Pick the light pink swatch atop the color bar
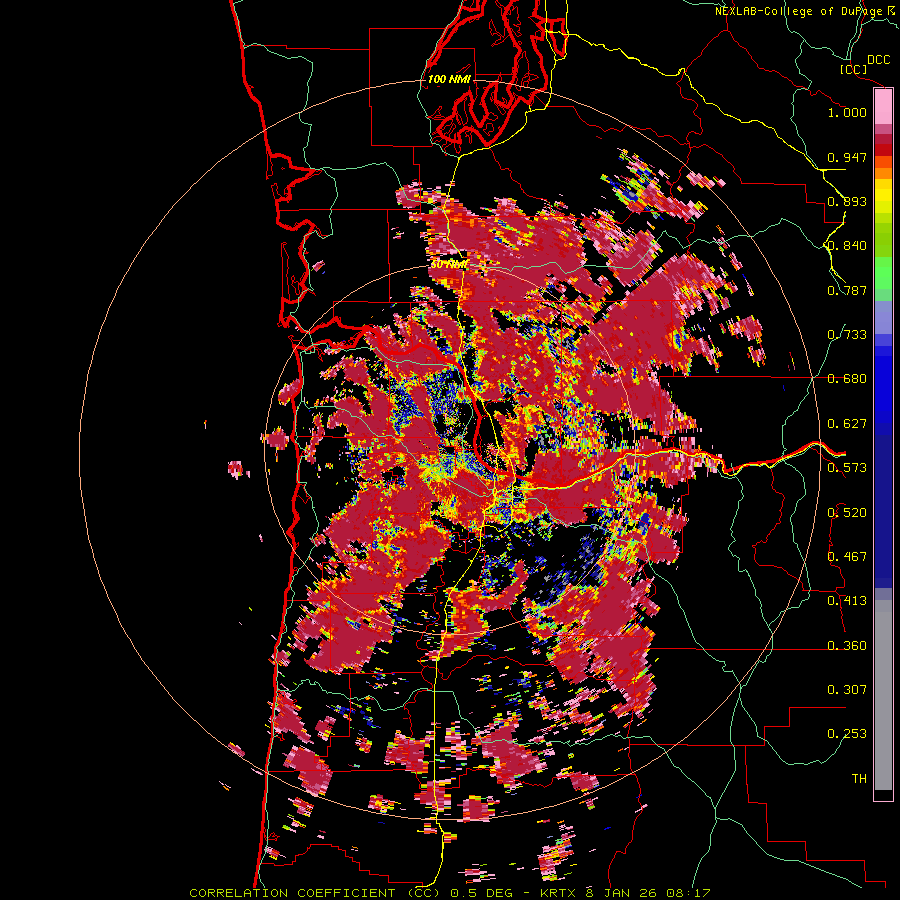Screen dimensions: 900x900 (x=883, y=107)
